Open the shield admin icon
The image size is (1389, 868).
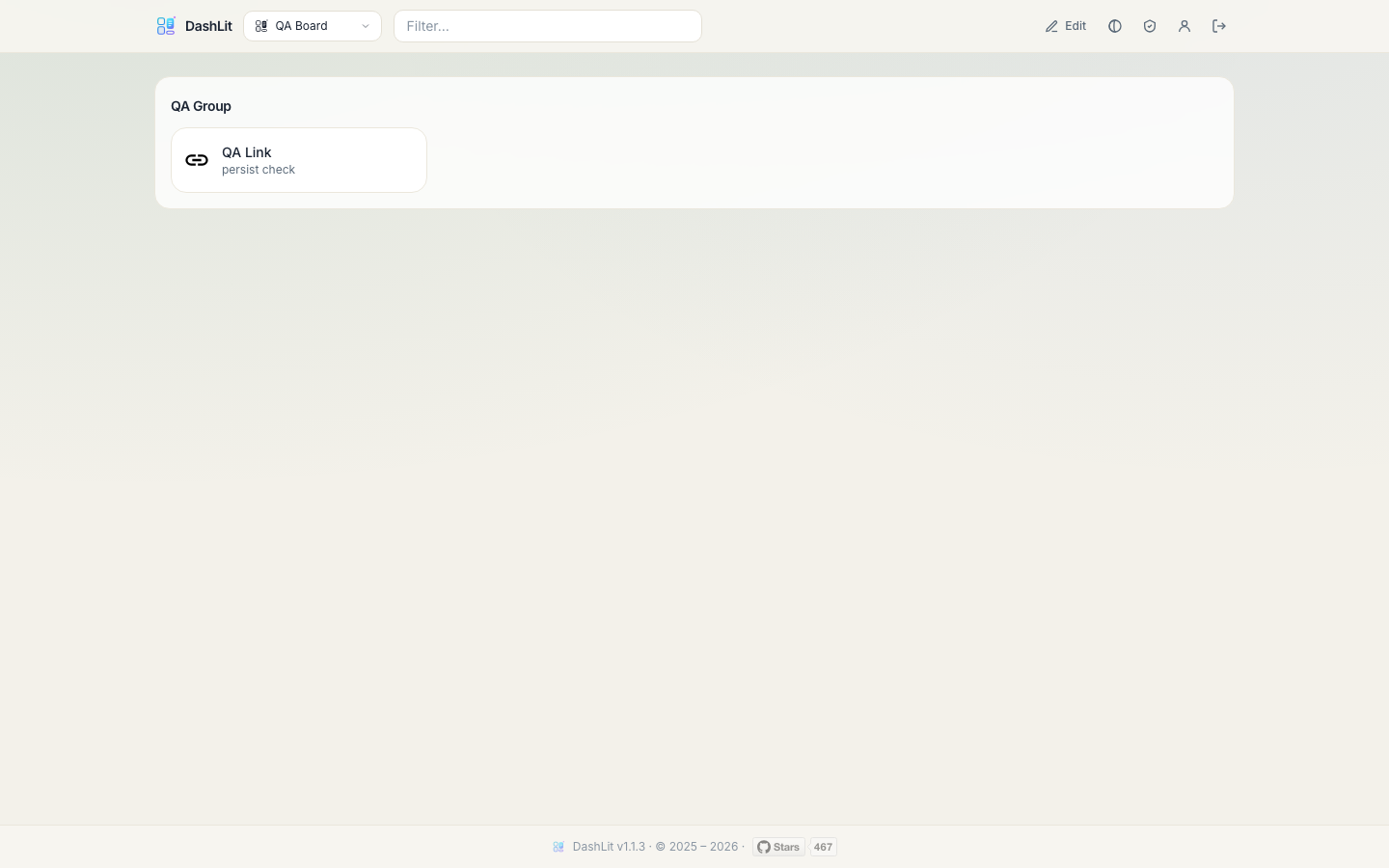pos(1150,26)
